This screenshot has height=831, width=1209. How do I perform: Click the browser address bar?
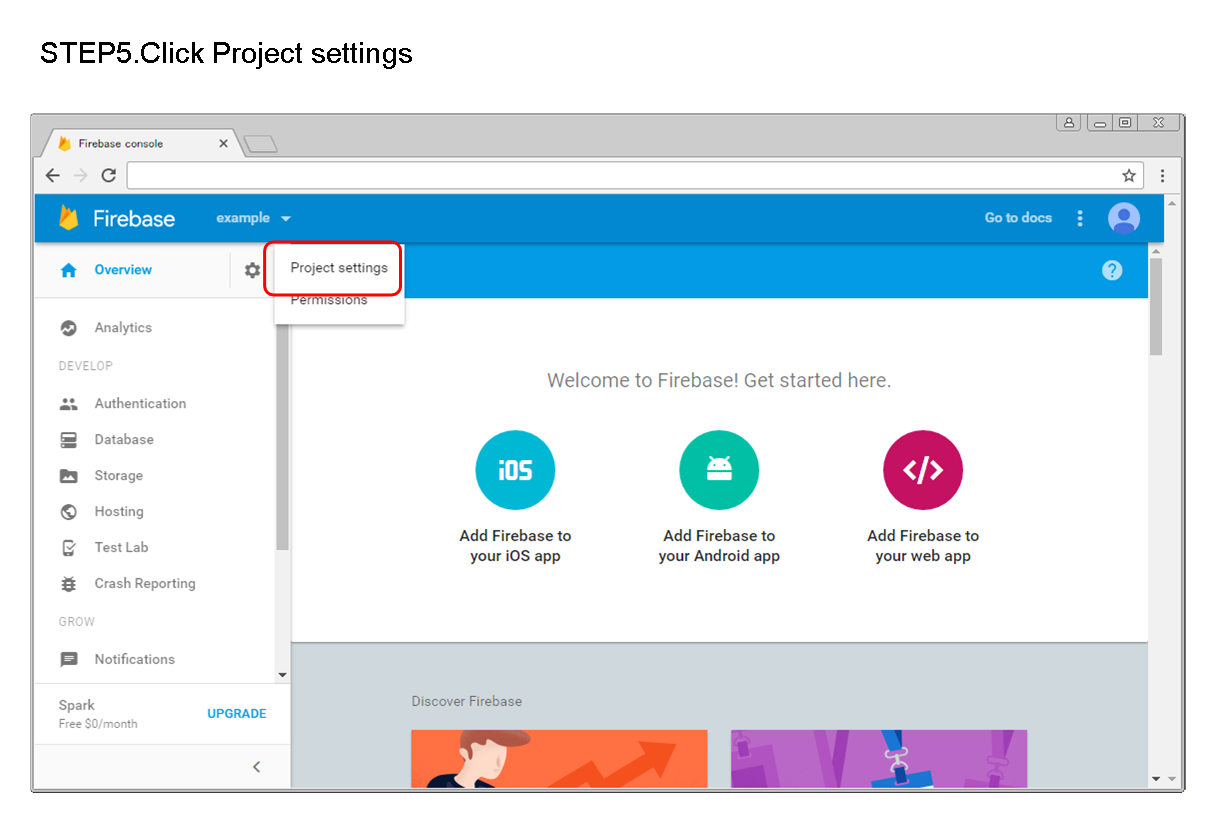pyautogui.click(x=620, y=176)
